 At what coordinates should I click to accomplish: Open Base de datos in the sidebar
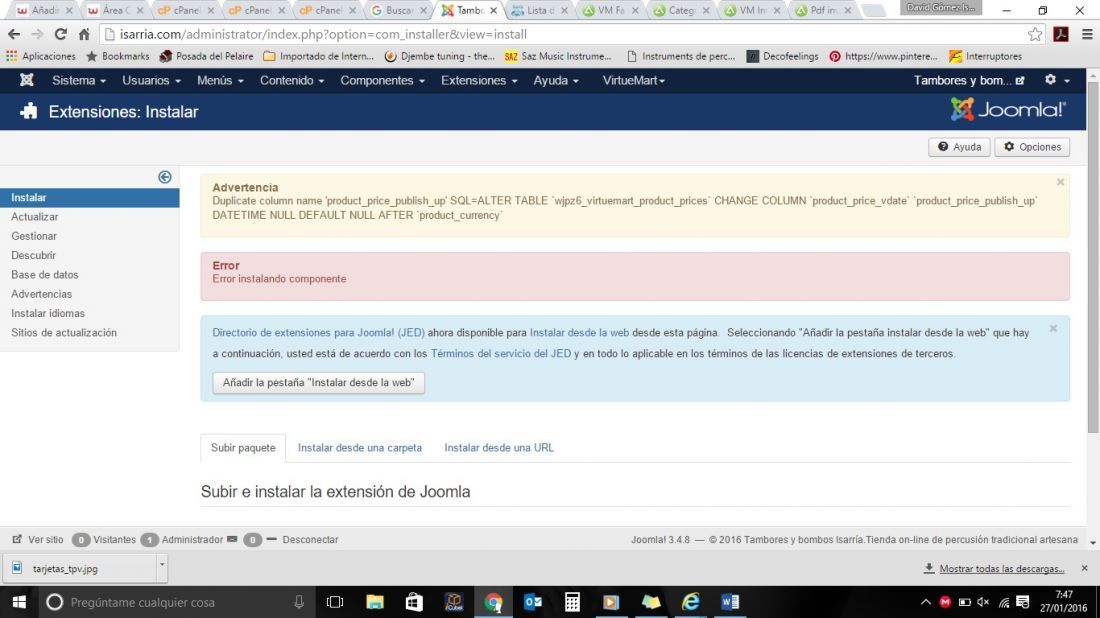click(44, 274)
